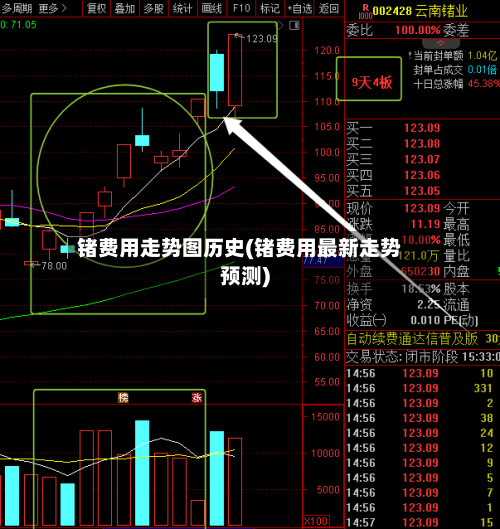
Task: Click the 净资 2.25 value
Action: pos(429,305)
